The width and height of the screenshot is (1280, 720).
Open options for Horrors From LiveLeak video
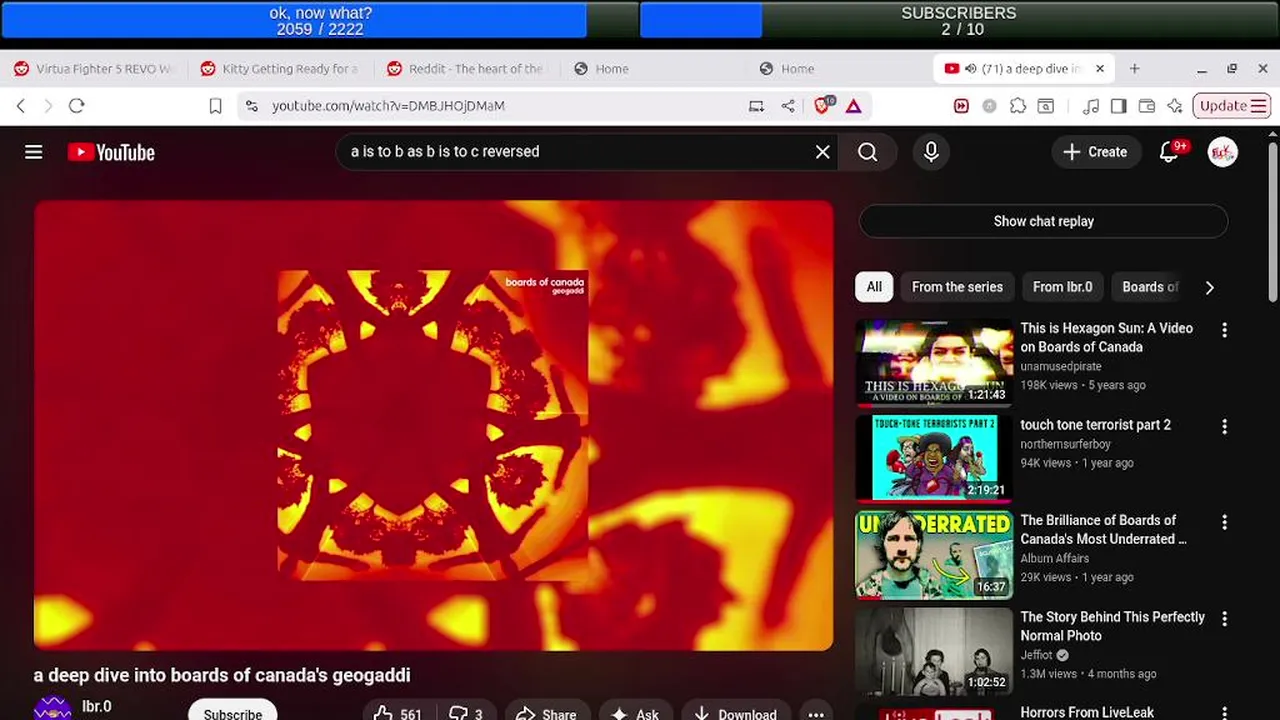(1224, 714)
